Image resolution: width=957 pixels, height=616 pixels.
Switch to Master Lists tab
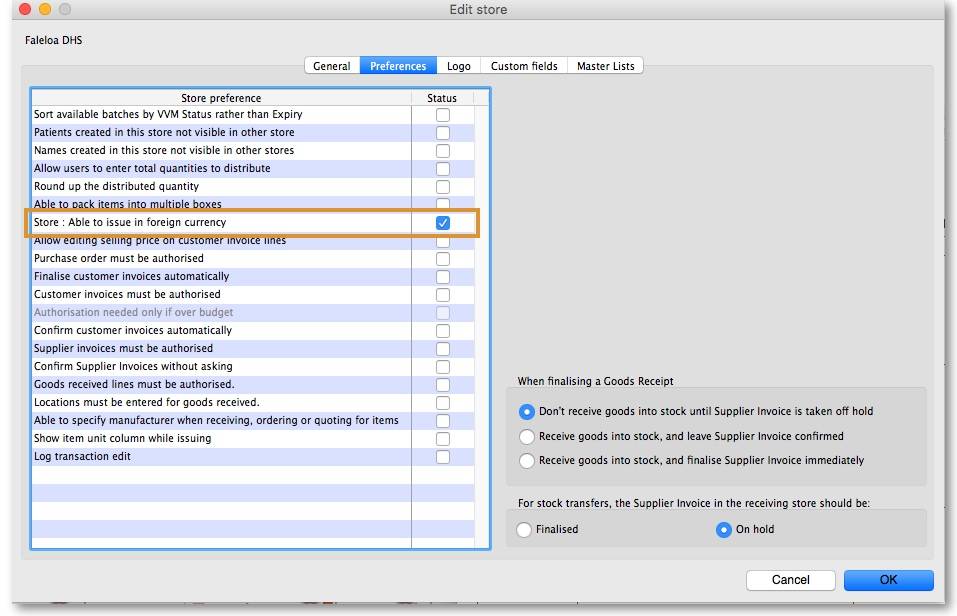click(x=605, y=66)
